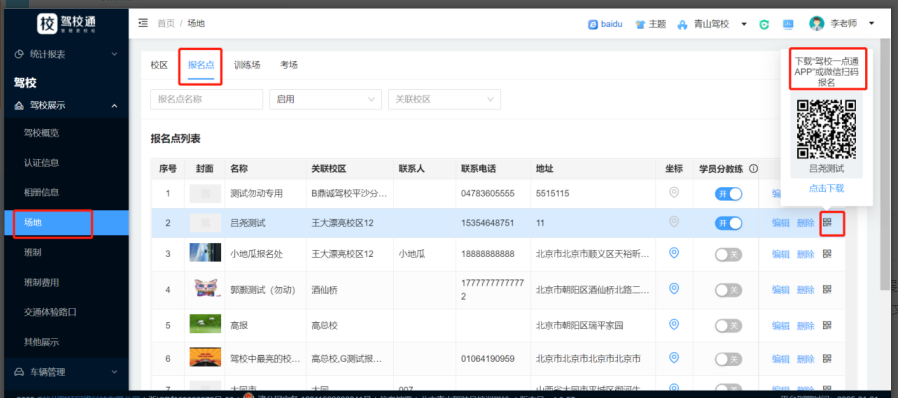Click blue location pin for 小地瓜报名处
The height and width of the screenshot is (398, 898).
pos(674,253)
